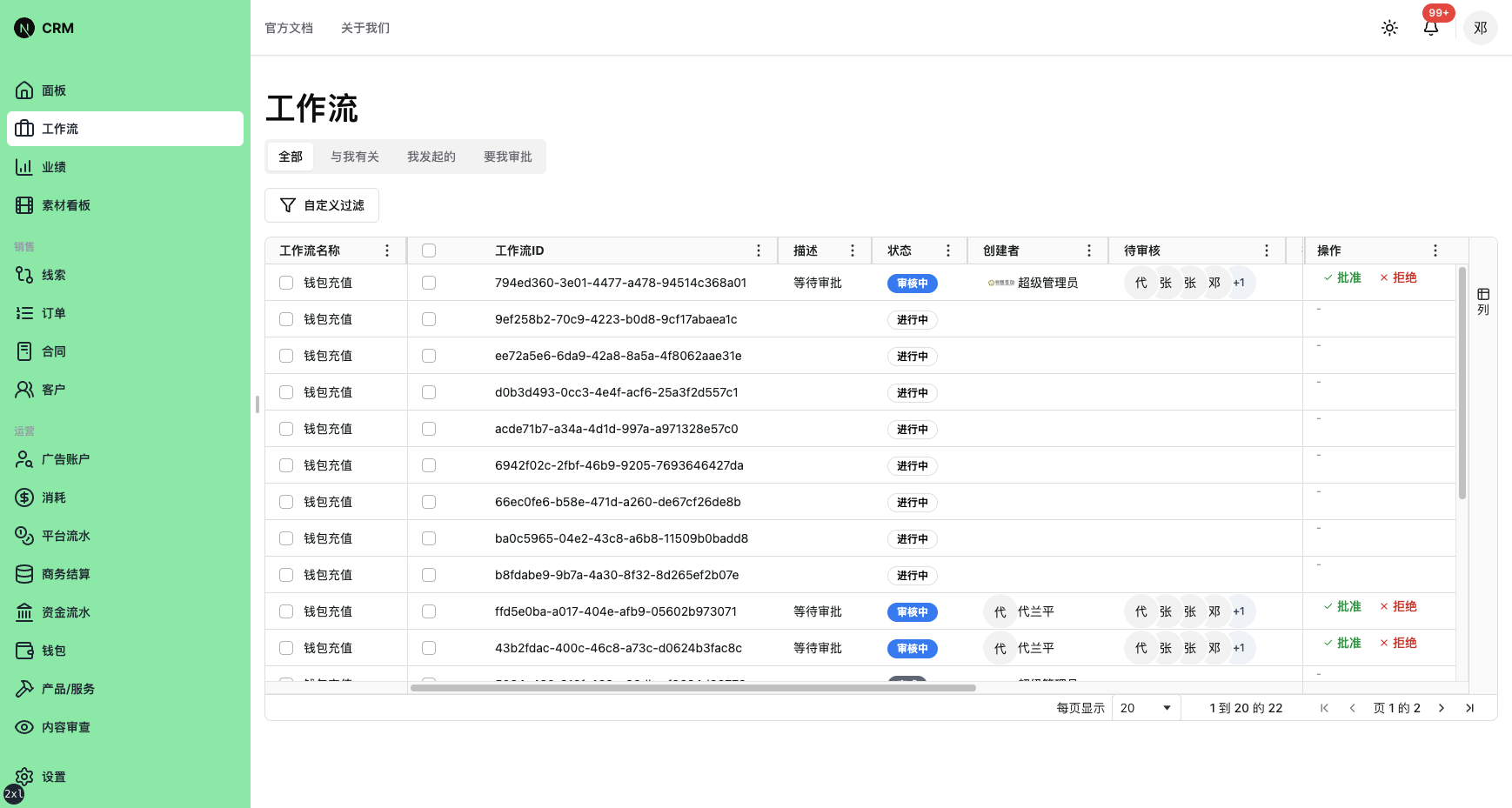Open the 每页显示 page size dropdown
1512x808 pixels.
pyautogui.click(x=1145, y=707)
